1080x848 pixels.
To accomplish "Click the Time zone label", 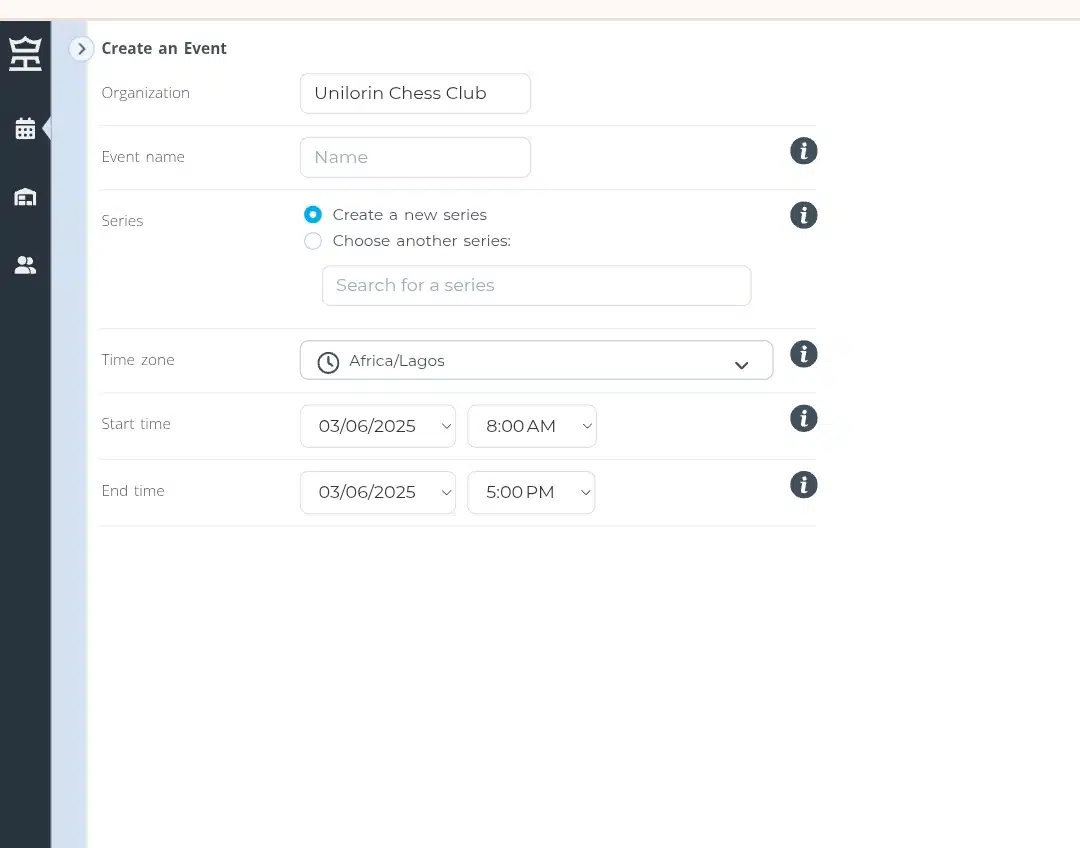I will click(x=138, y=360).
